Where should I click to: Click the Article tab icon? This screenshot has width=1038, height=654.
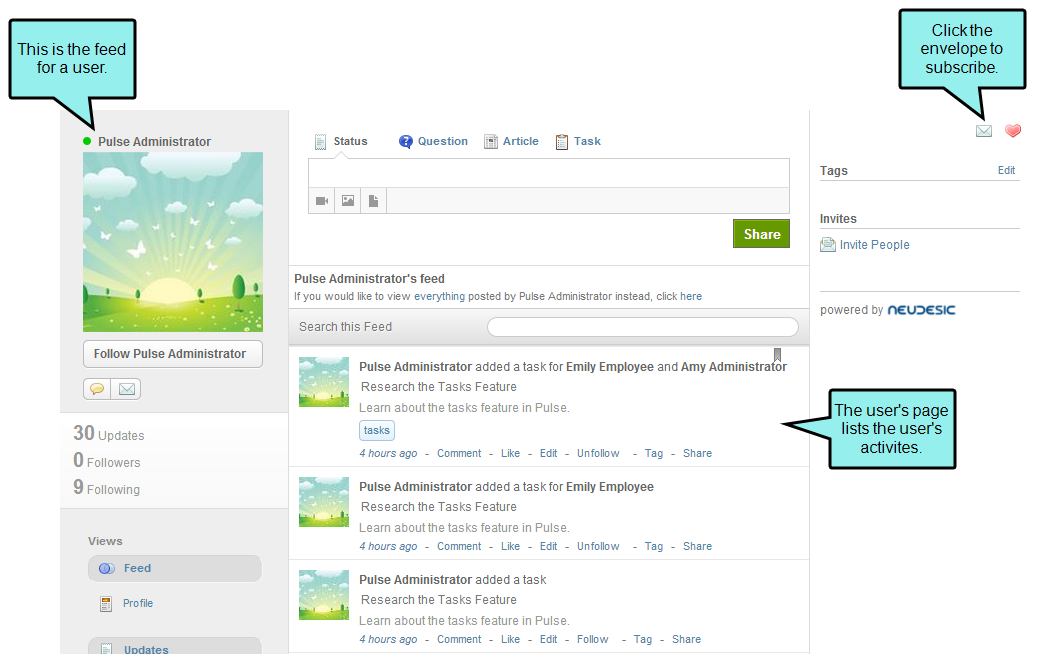pyautogui.click(x=491, y=142)
